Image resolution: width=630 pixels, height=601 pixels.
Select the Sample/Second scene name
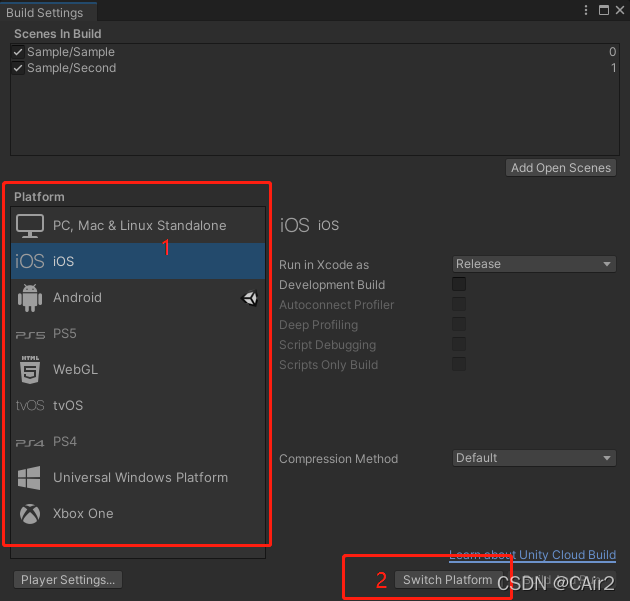[x=72, y=68]
